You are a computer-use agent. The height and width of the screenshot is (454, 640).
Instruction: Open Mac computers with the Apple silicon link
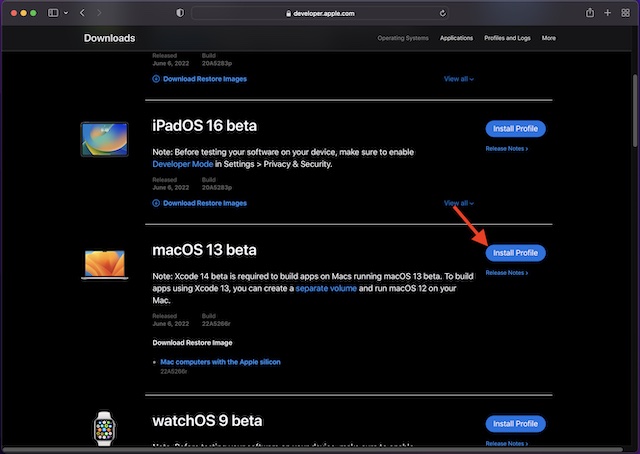point(220,362)
